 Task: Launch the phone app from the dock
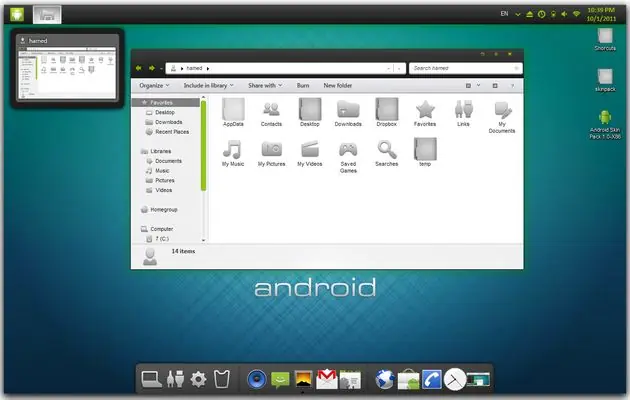point(431,380)
